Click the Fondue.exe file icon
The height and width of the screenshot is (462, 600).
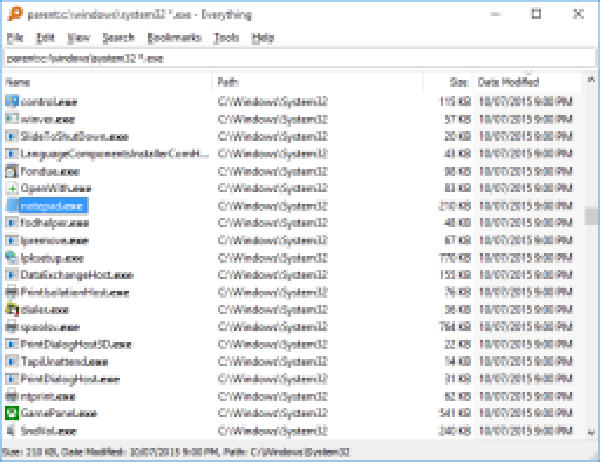[x=12, y=171]
